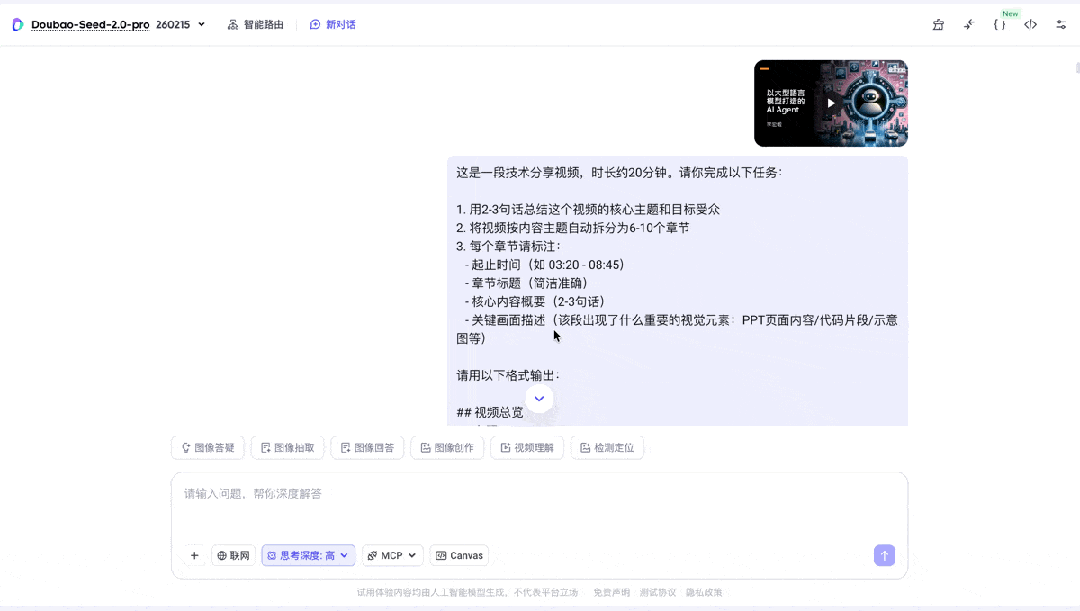Play the AI Agent video thumbnail

coord(830,103)
